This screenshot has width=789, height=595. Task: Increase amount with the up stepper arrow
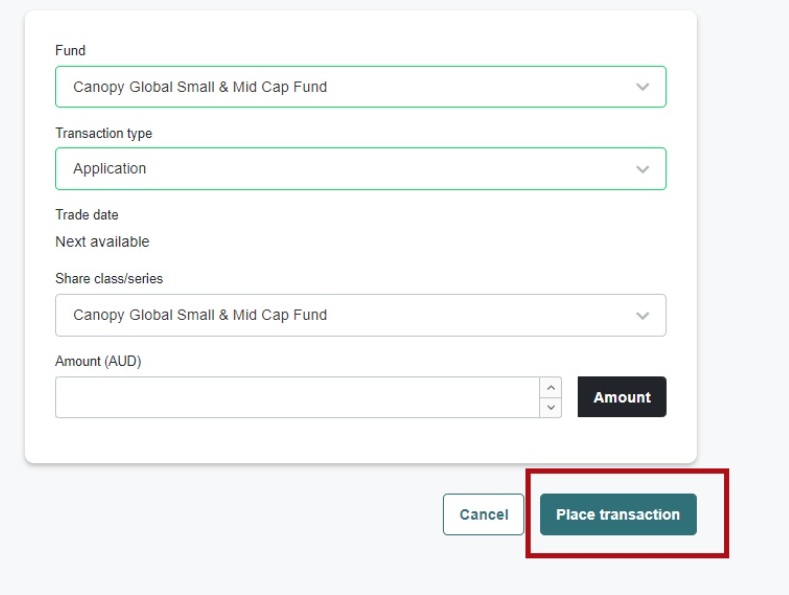pos(550,387)
